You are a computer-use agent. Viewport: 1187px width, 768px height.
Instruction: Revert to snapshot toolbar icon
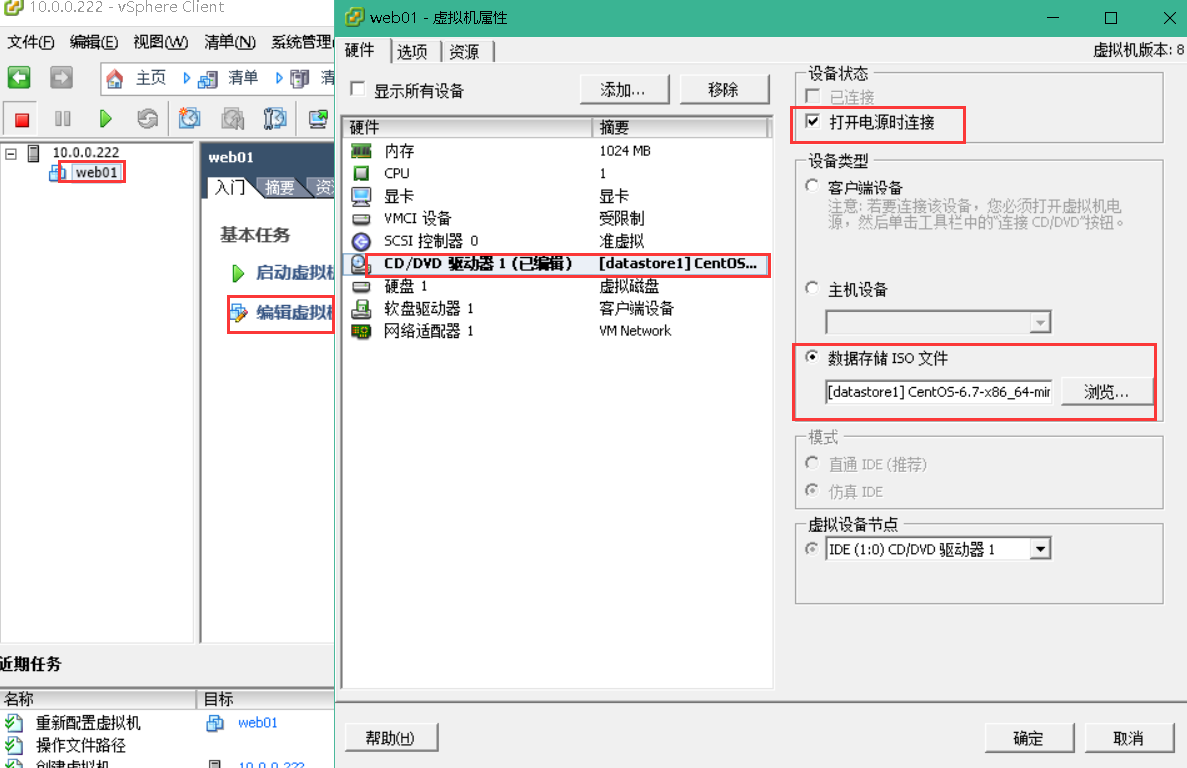[232, 118]
